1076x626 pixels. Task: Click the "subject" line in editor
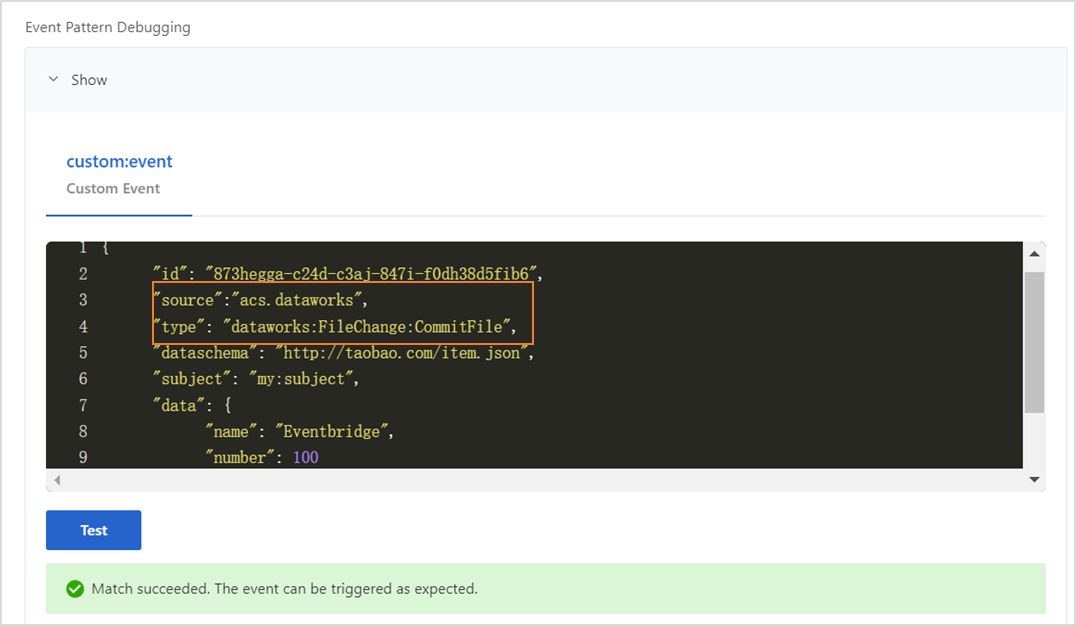click(254, 379)
